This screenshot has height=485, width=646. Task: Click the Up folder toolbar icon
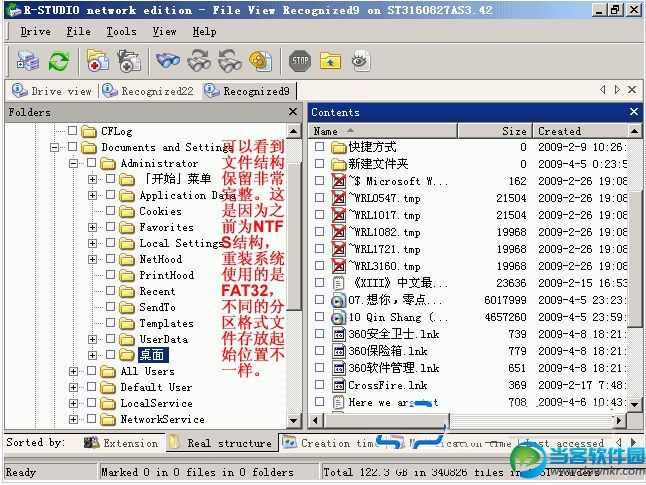click(x=330, y=61)
